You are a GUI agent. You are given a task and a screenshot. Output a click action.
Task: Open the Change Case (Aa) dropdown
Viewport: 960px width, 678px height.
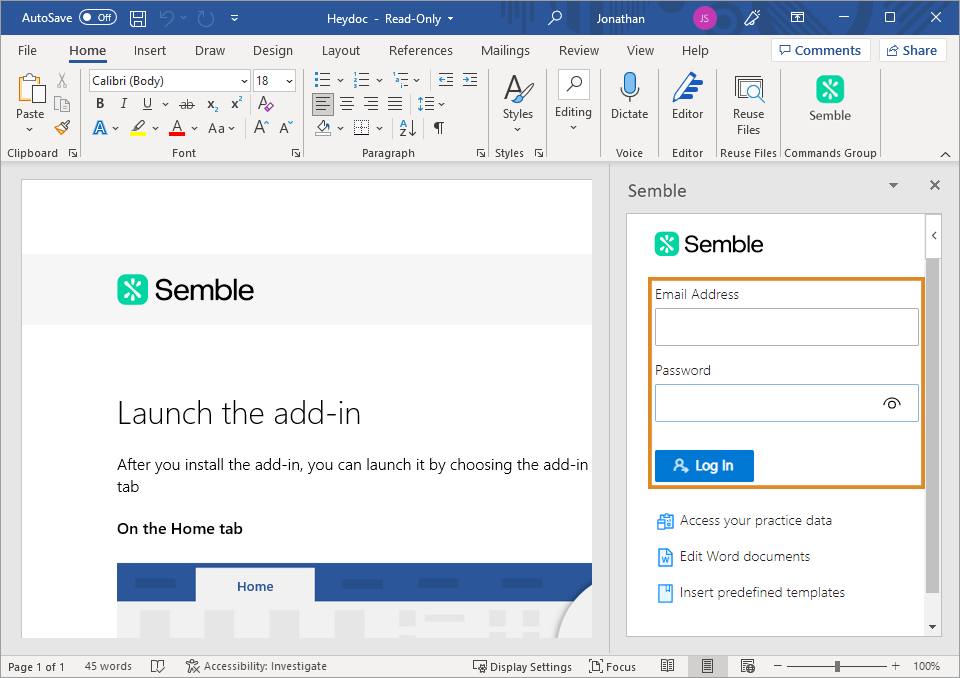(x=222, y=128)
